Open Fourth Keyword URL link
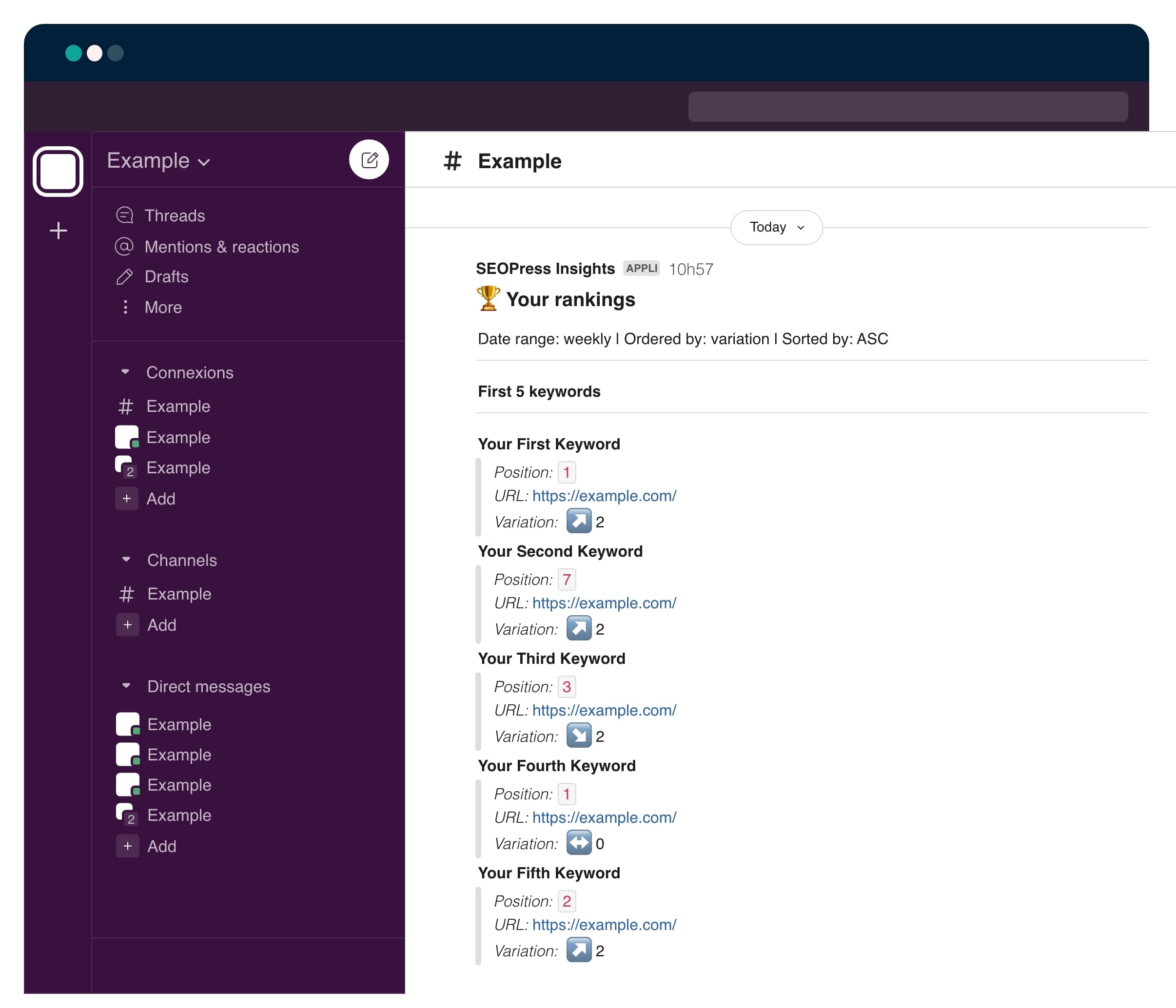 (x=605, y=817)
